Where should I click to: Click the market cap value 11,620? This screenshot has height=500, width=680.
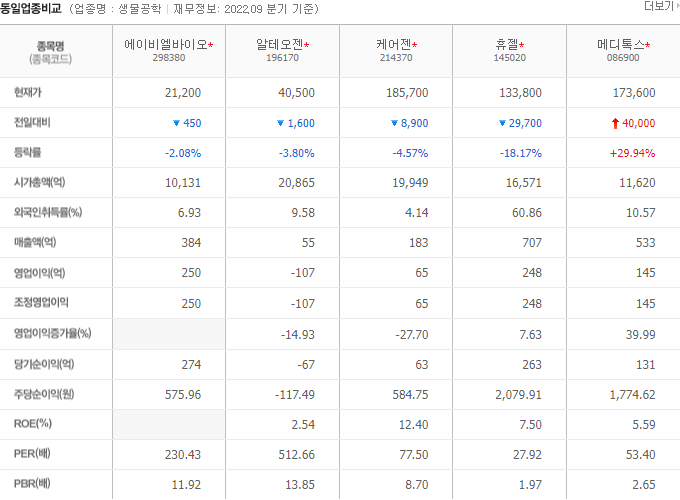pos(637,183)
